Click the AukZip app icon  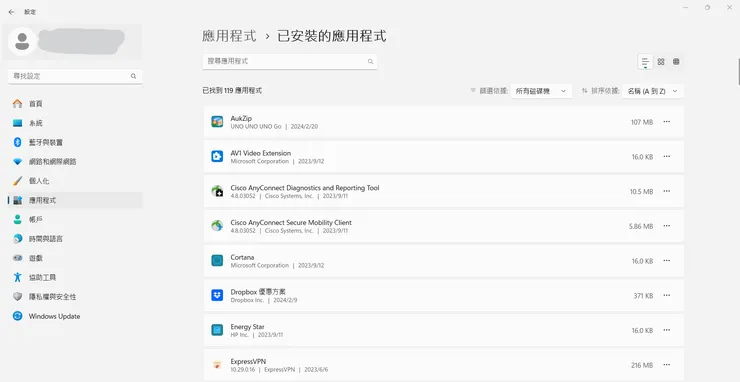coord(217,122)
